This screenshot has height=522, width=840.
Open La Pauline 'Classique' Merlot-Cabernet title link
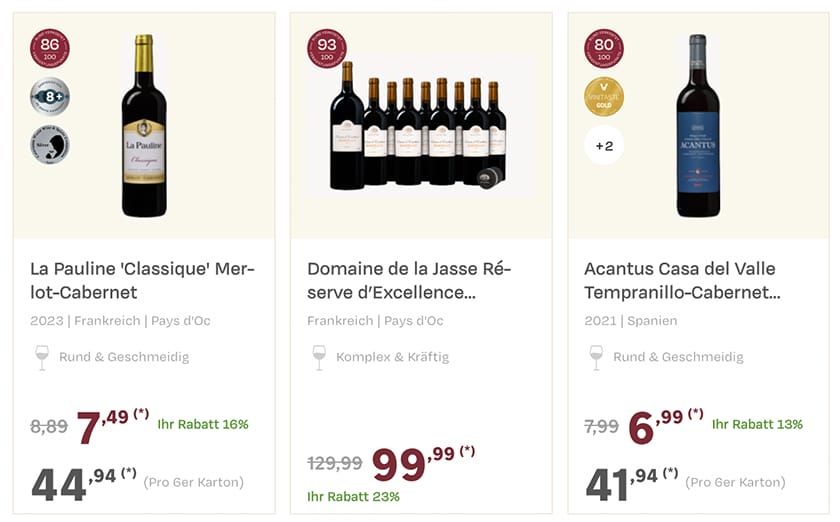[142, 280]
